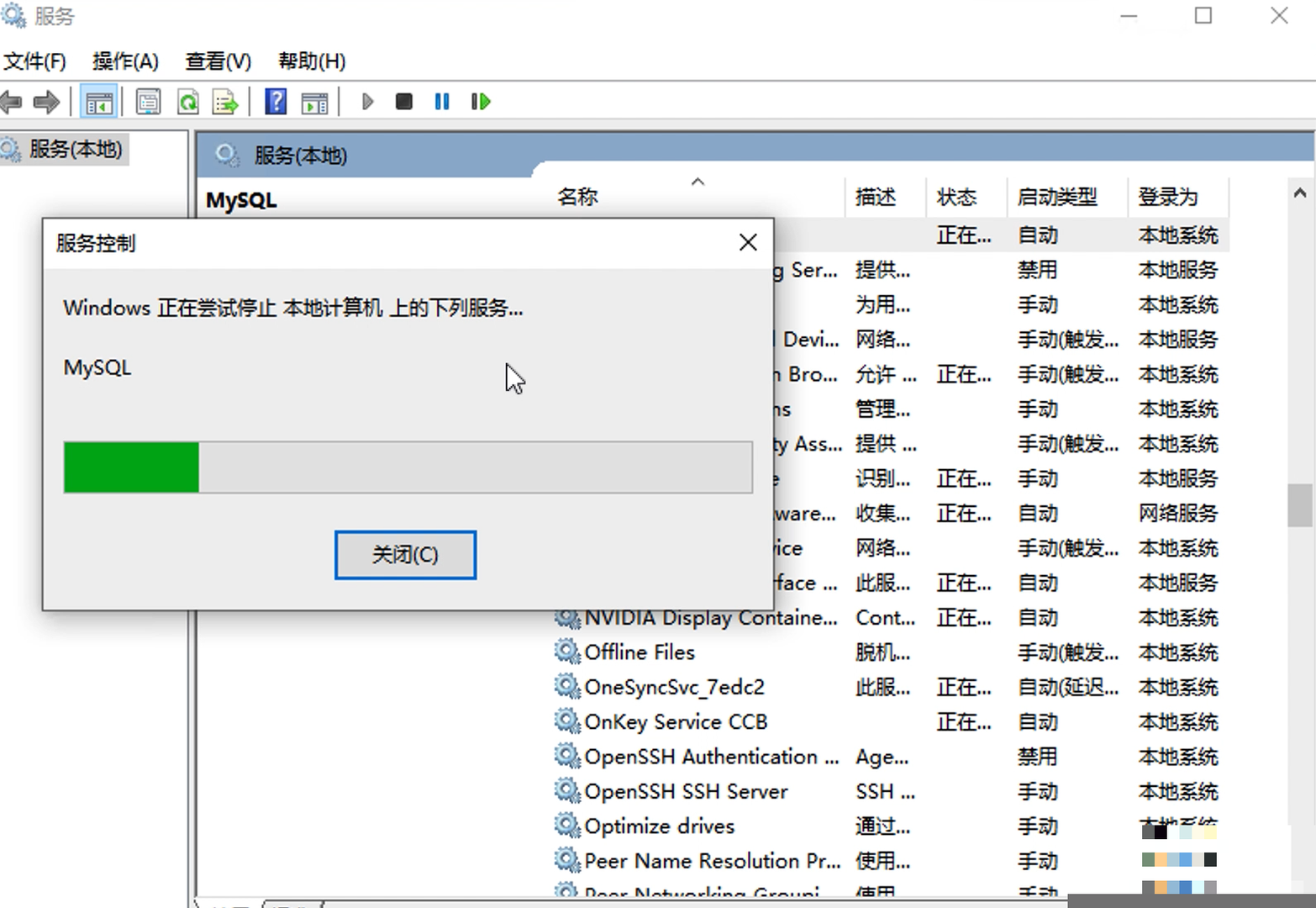Screen dimensions: 1316x908
Task: Click the scrollbar up arrow of the services list
Action: point(1299,193)
